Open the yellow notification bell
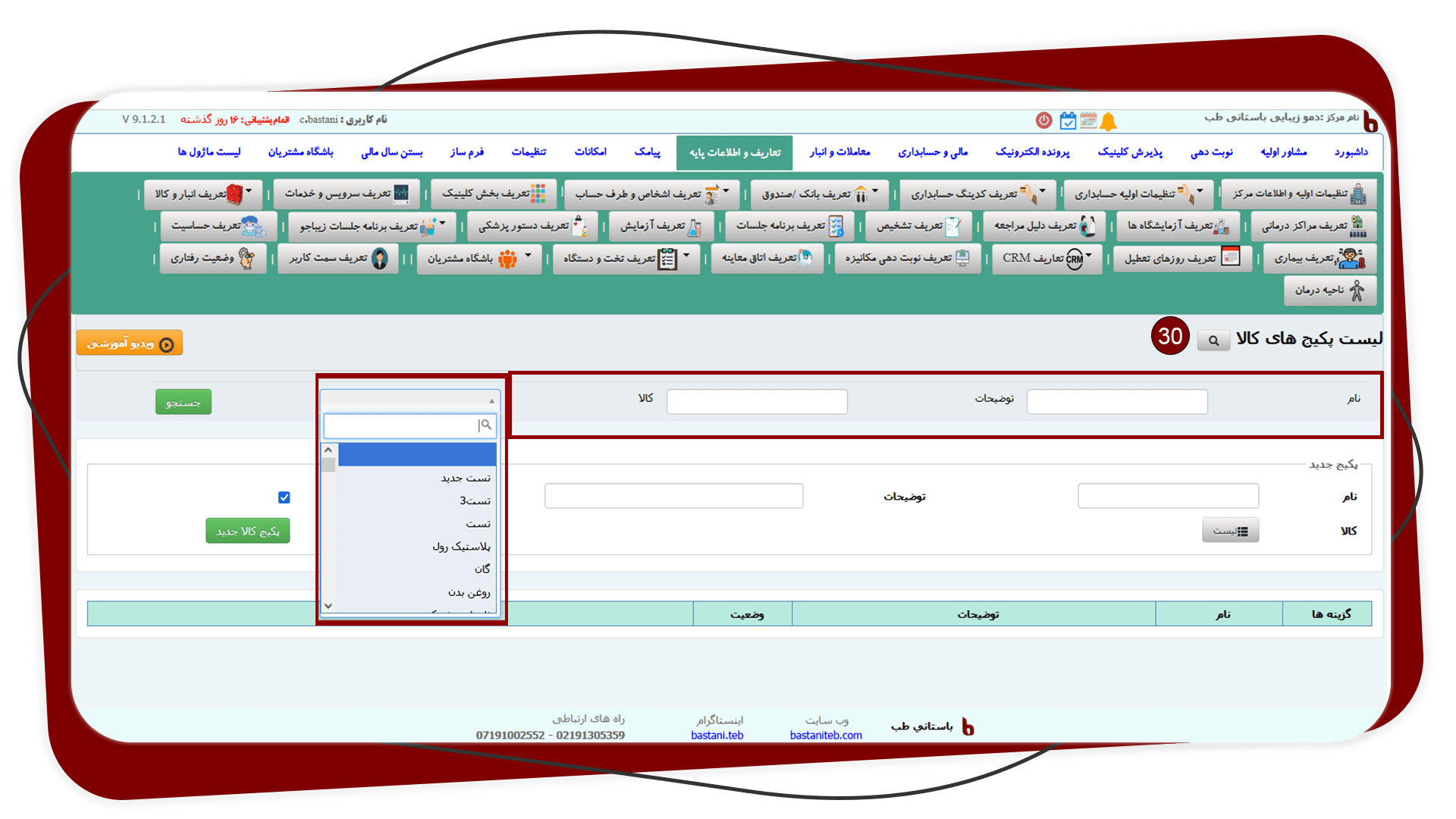1456x819 pixels. point(1109,121)
